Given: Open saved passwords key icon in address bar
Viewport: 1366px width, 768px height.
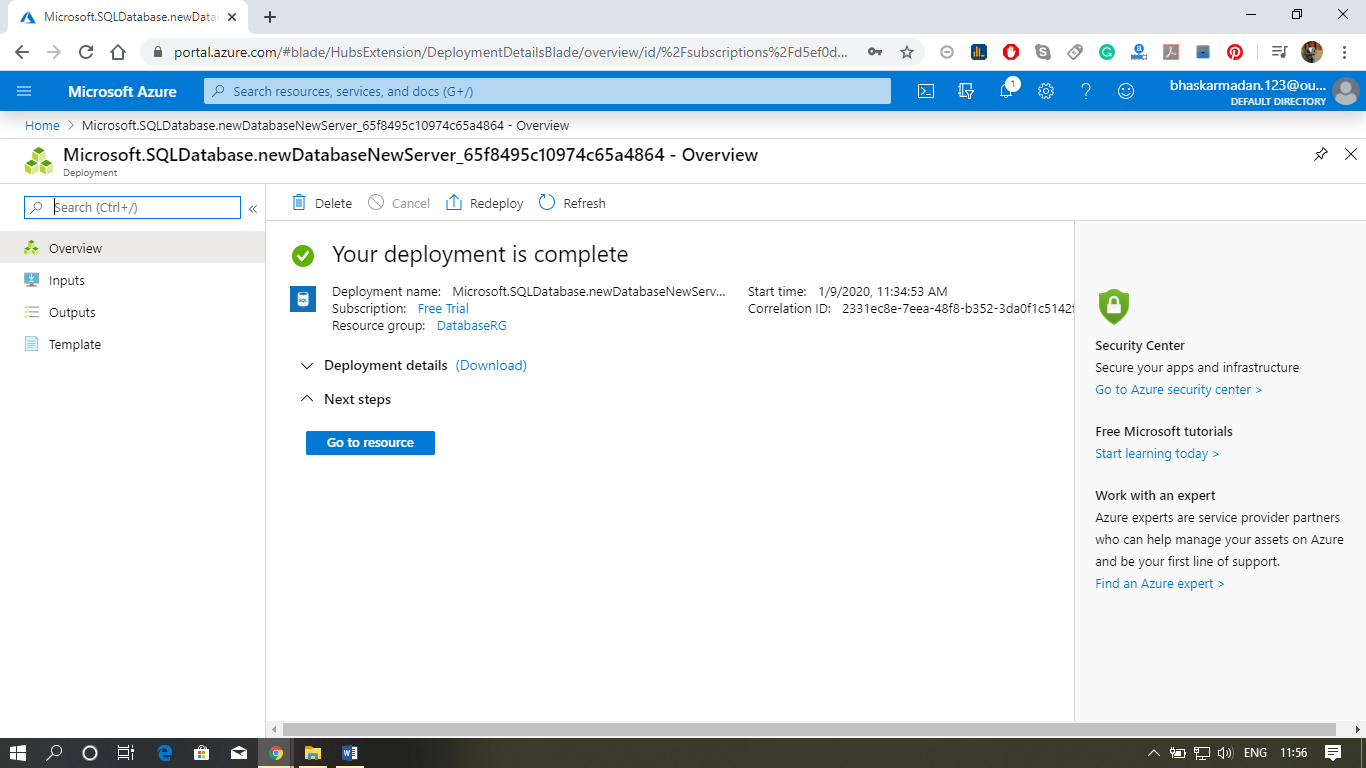Looking at the screenshot, I should coord(875,52).
